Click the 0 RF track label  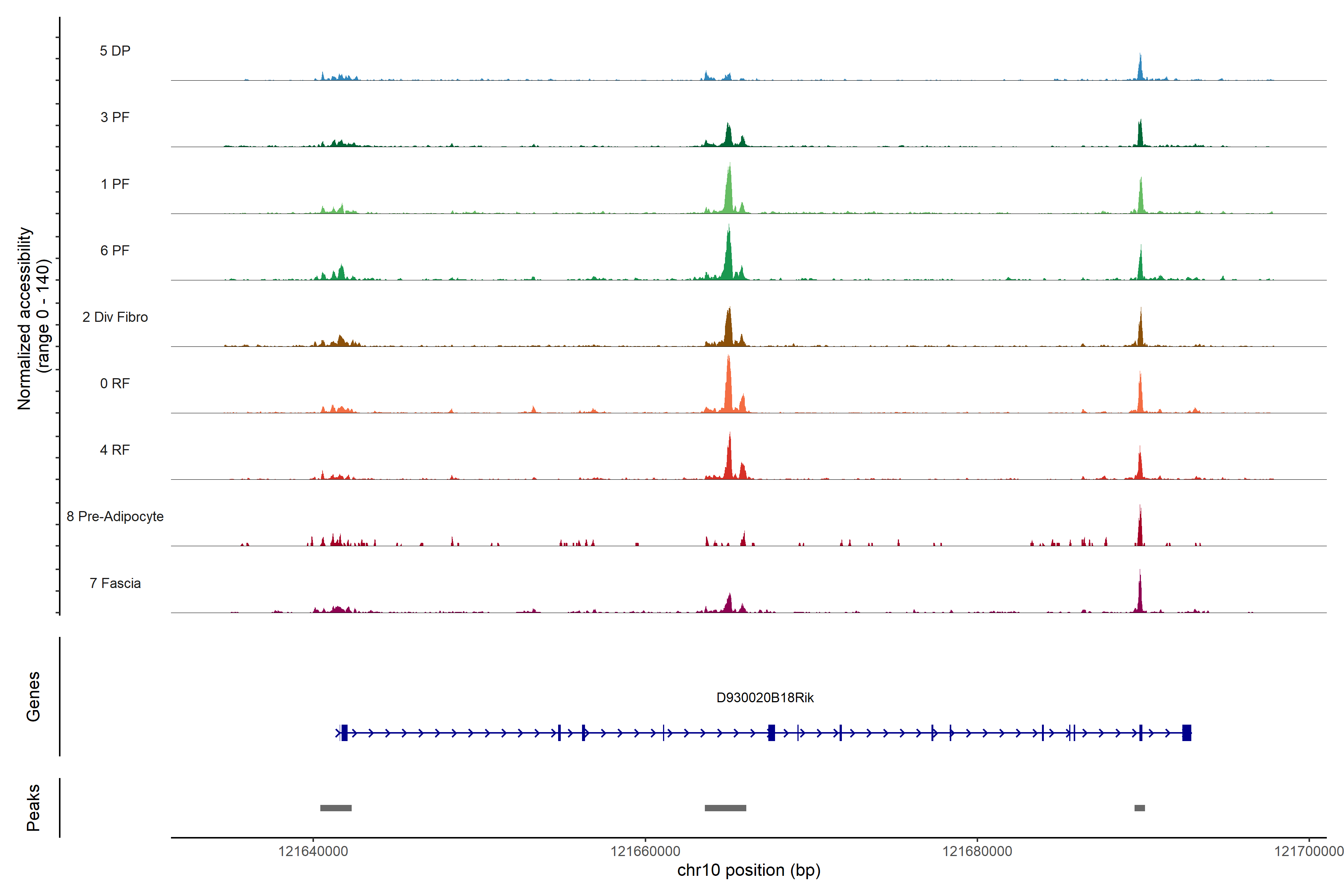coord(115,383)
